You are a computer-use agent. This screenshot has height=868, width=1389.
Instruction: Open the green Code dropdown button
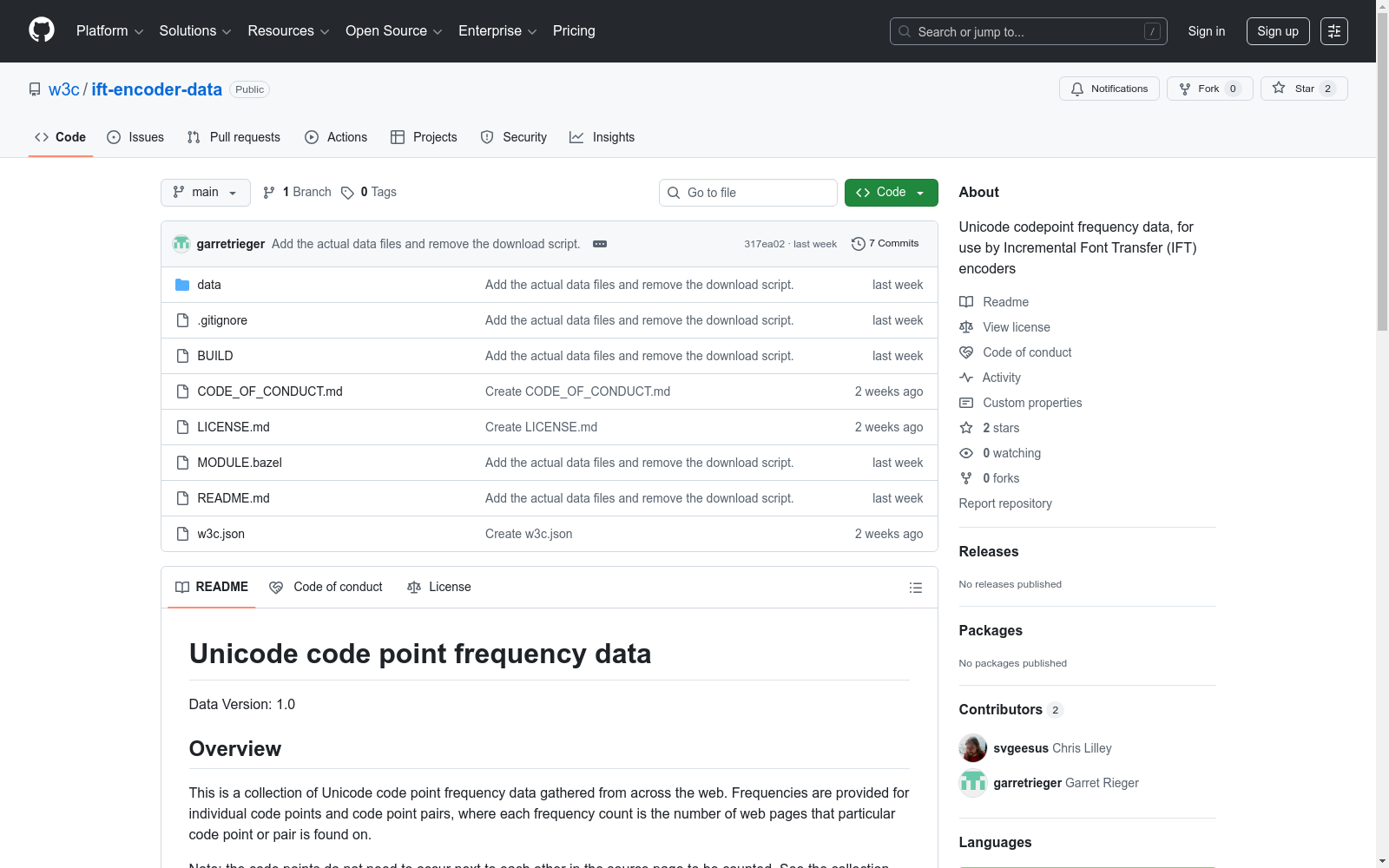tap(892, 193)
